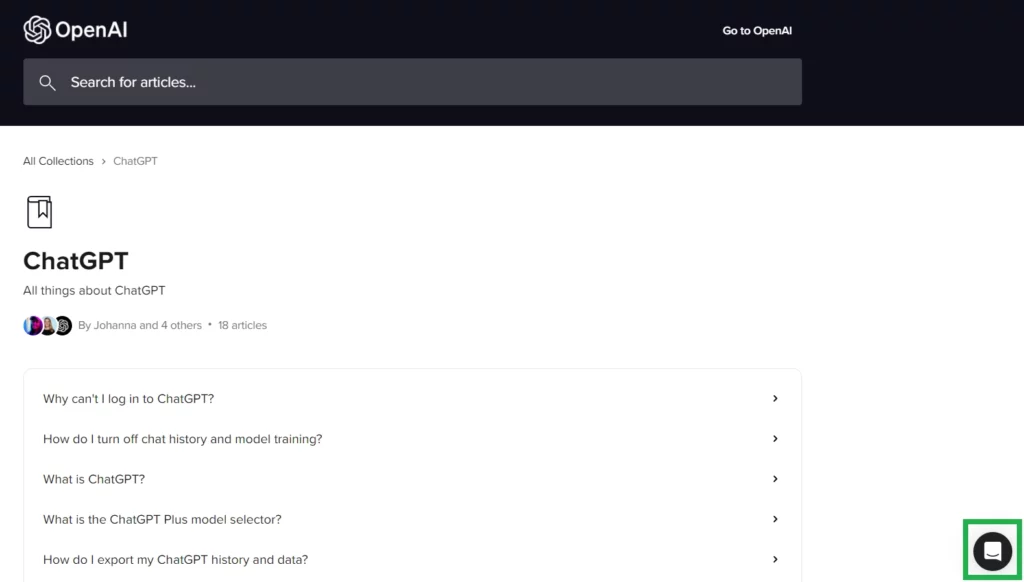This screenshot has height=582, width=1024.
Task: Click the 'ChatGPT' collection heading
Action: [76, 261]
